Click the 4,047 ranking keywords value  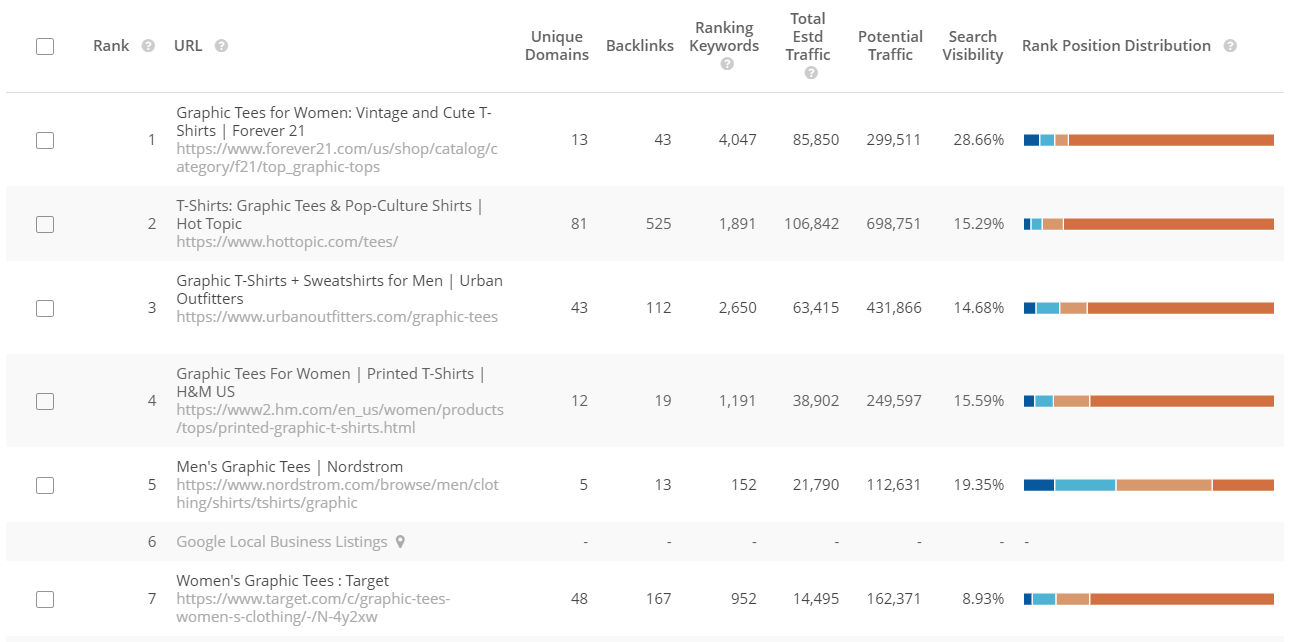click(737, 140)
